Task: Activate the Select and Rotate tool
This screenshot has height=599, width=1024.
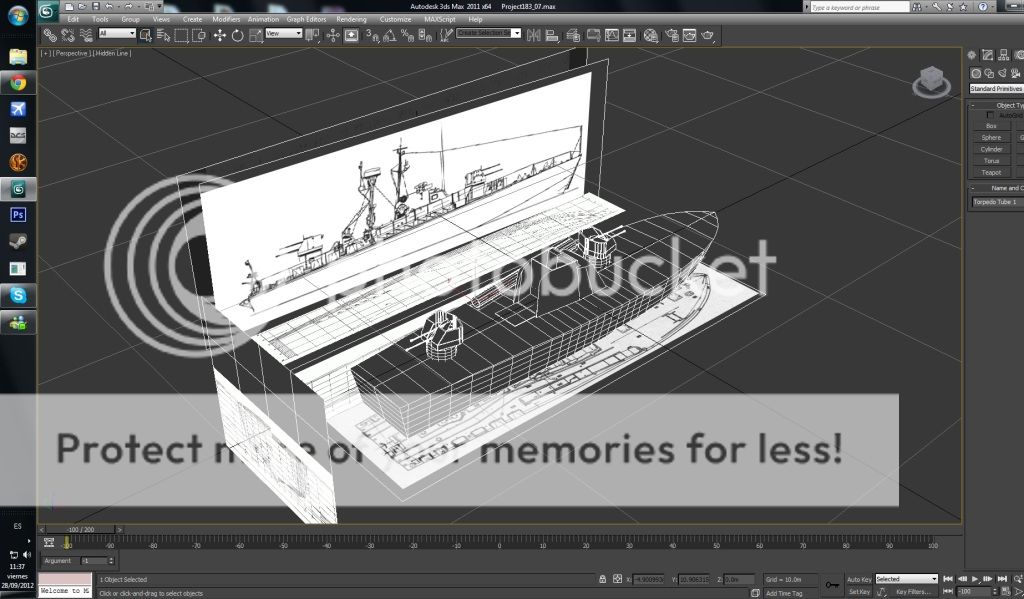Action: 237,35
